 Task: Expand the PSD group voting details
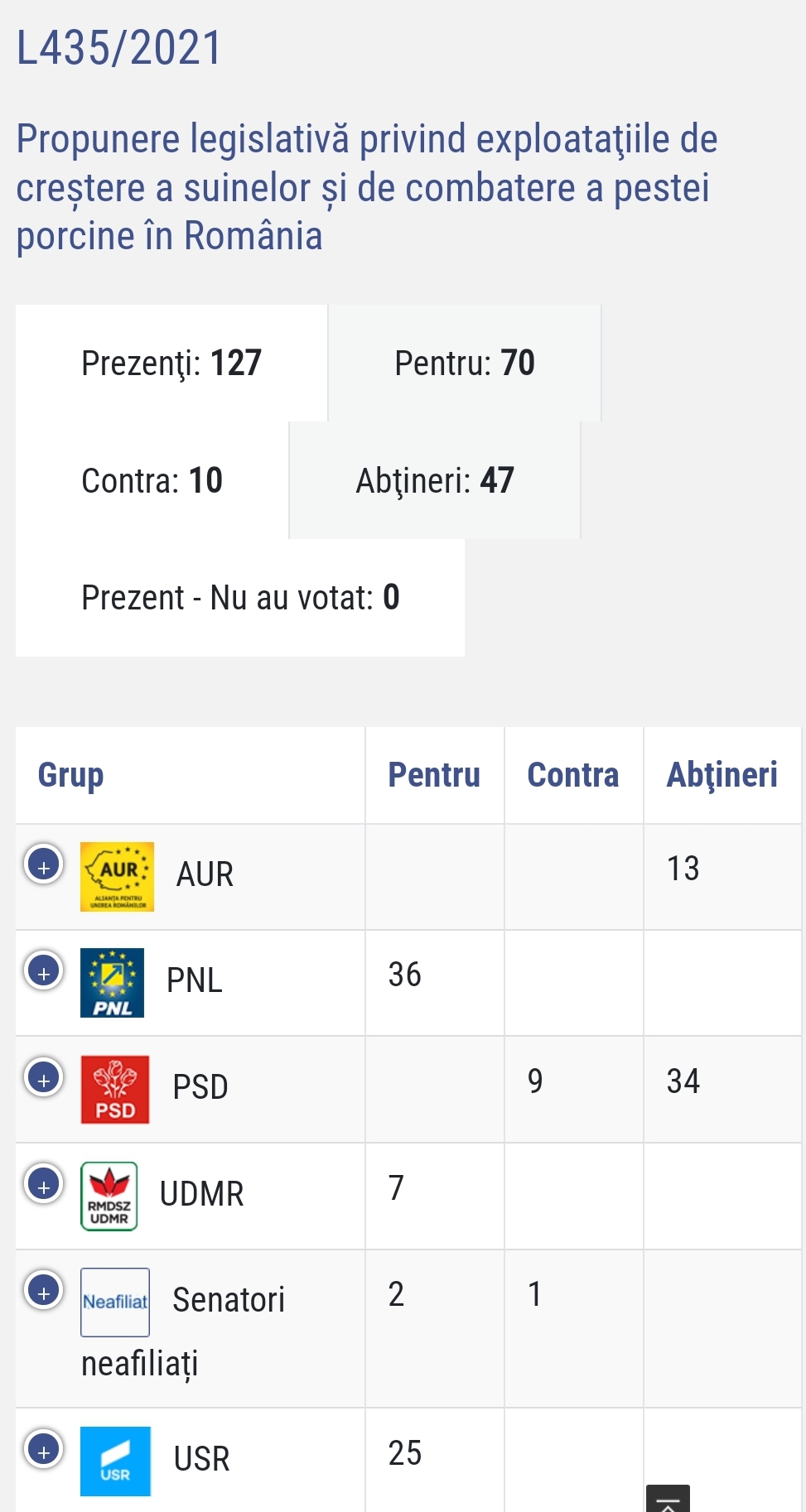[44, 1079]
